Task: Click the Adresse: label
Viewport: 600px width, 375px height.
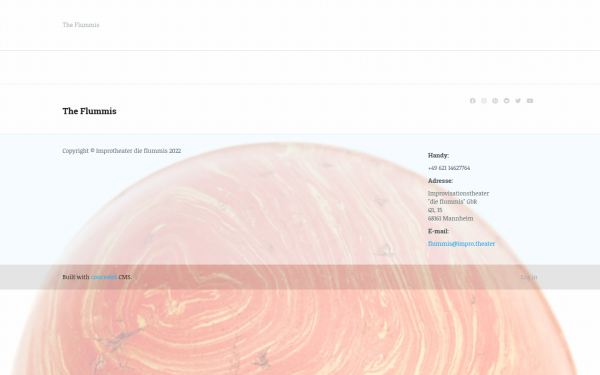Action: coord(440,181)
